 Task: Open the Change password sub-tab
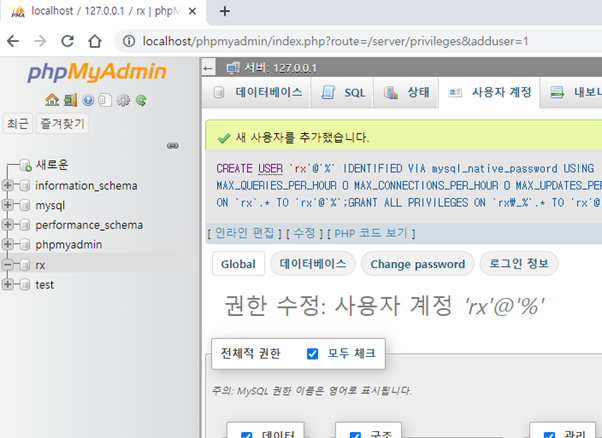click(417, 264)
